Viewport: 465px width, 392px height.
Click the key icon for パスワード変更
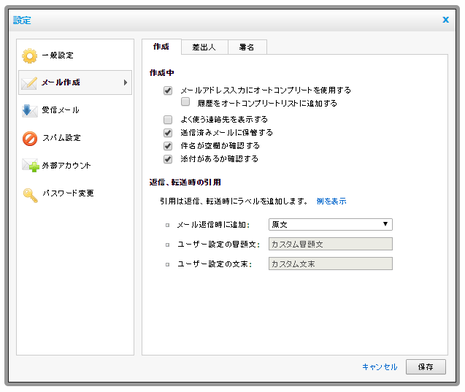tap(30, 195)
